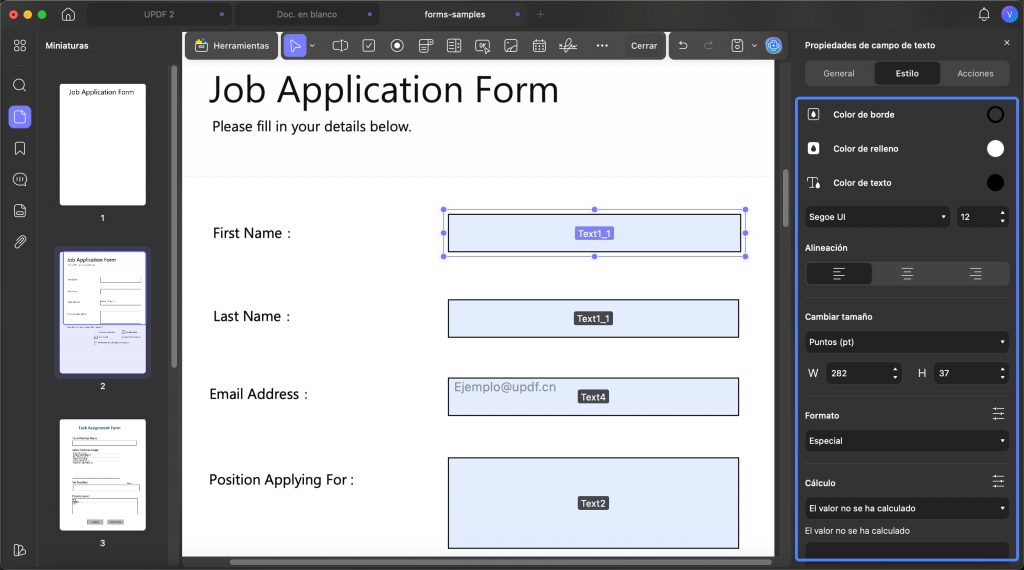Open the Segoe UI font dropdown
The image size is (1024, 570).
click(877, 217)
